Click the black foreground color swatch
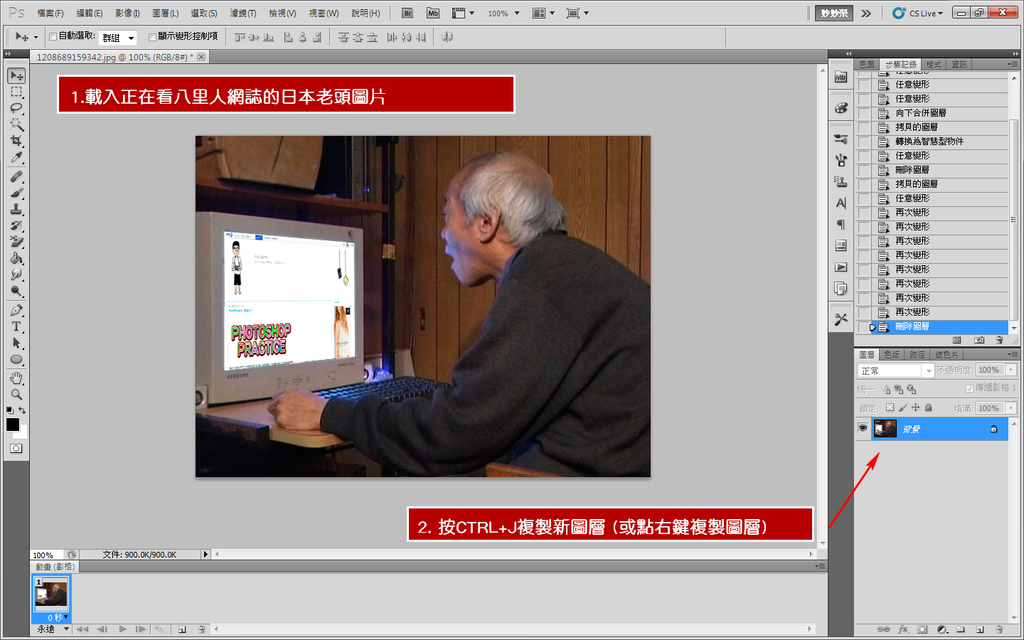1024x640 pixels. (x=13, y=424)
